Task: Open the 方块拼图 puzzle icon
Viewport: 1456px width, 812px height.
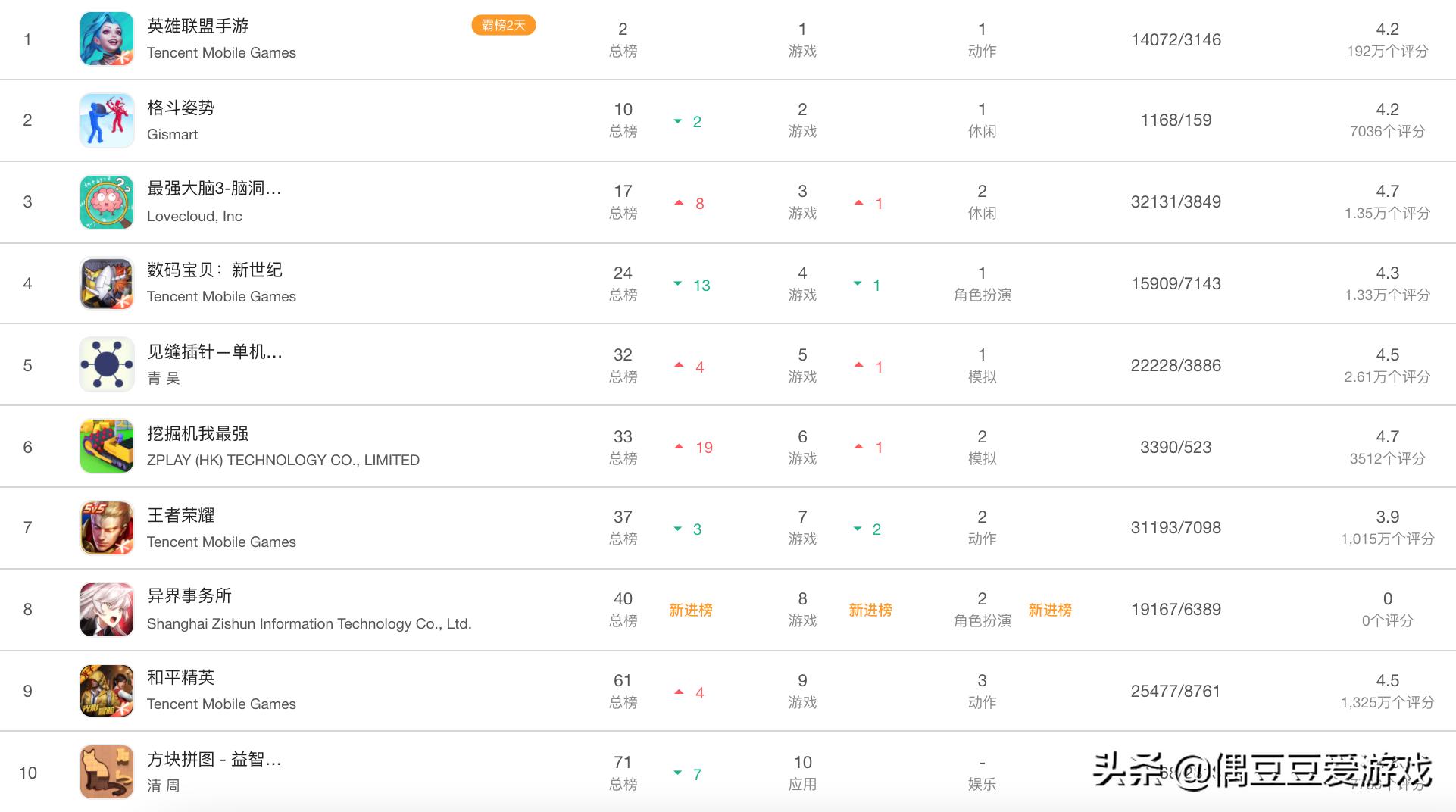Action: (107, 773)
